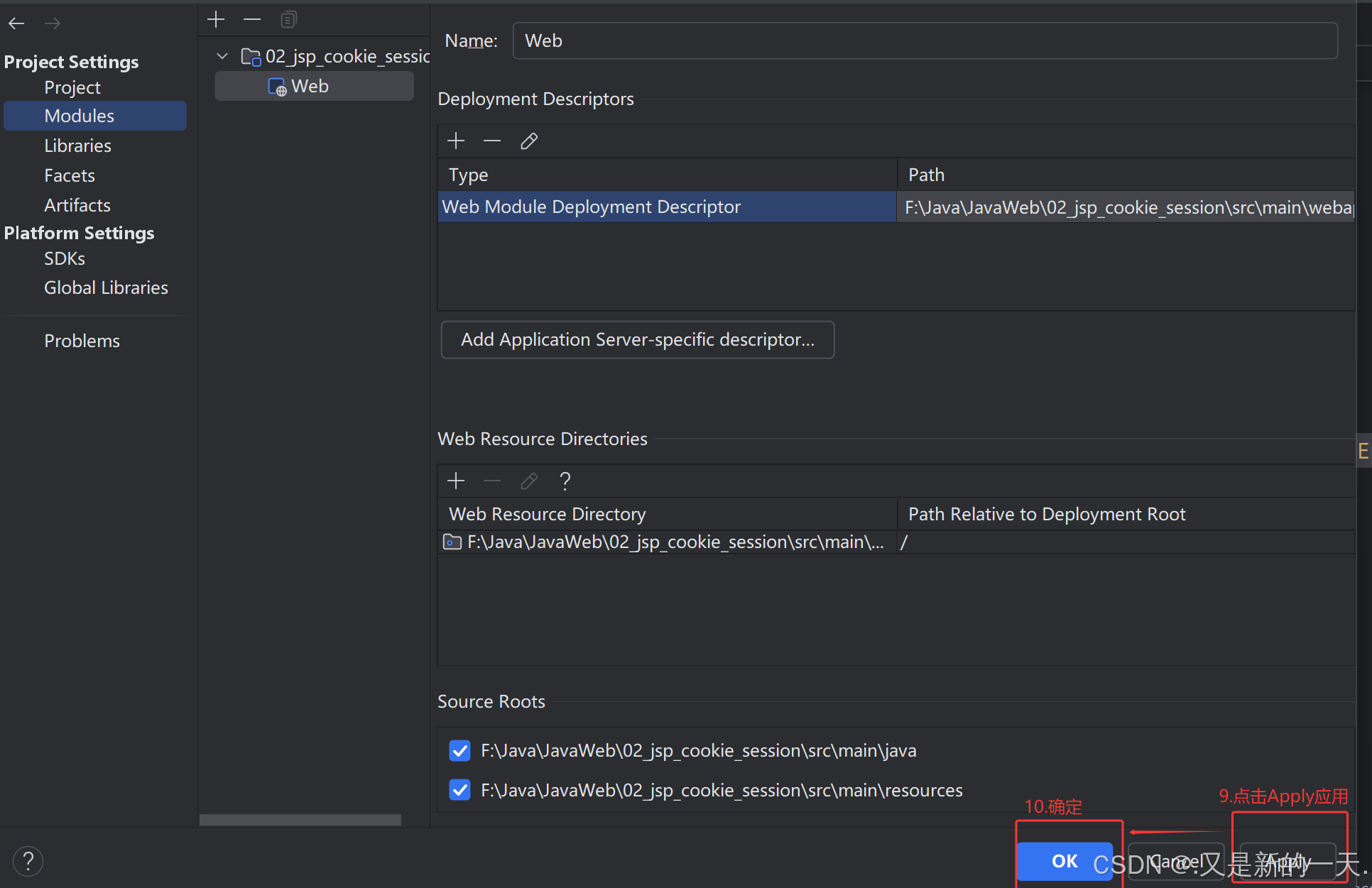Open web resource directories help question mark
1372x888 pixels.
(x=565, y=481)
